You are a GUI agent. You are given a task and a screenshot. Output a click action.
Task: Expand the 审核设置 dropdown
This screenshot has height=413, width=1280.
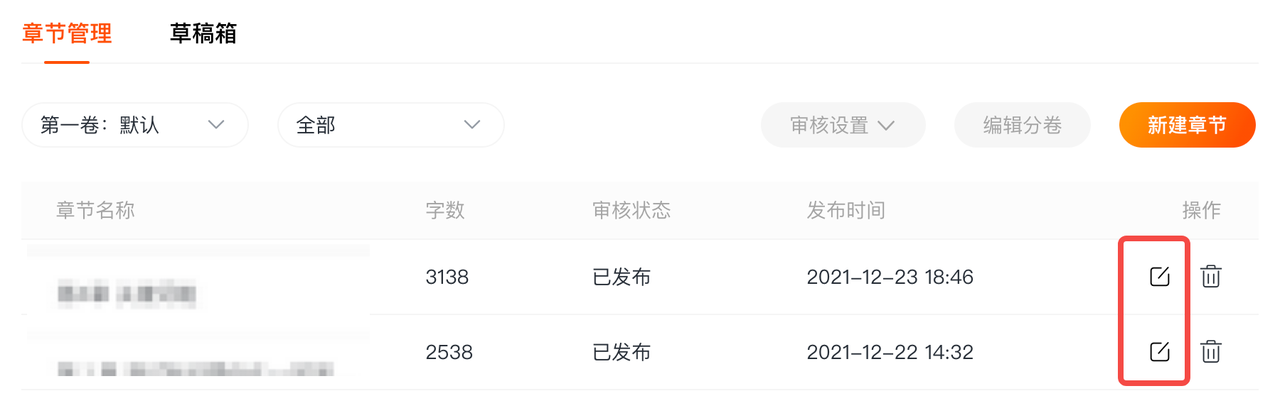[842, 125]
